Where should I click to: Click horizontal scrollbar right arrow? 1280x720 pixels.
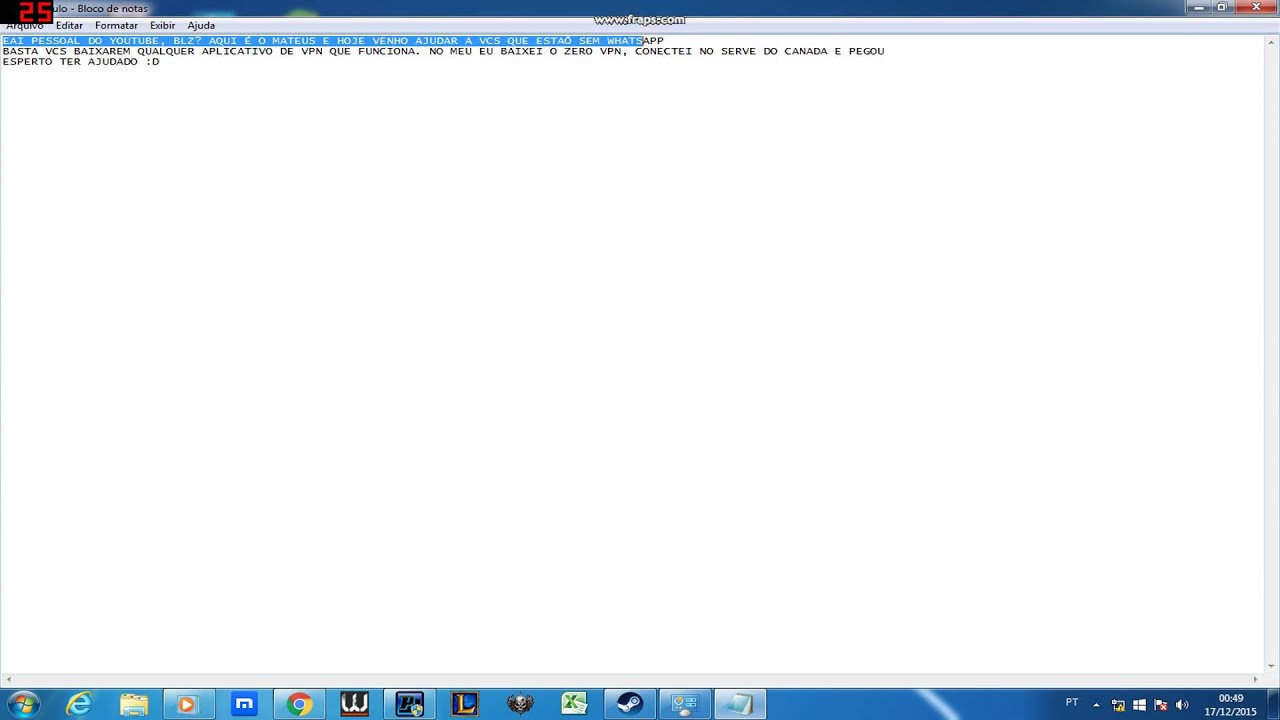1256,680
